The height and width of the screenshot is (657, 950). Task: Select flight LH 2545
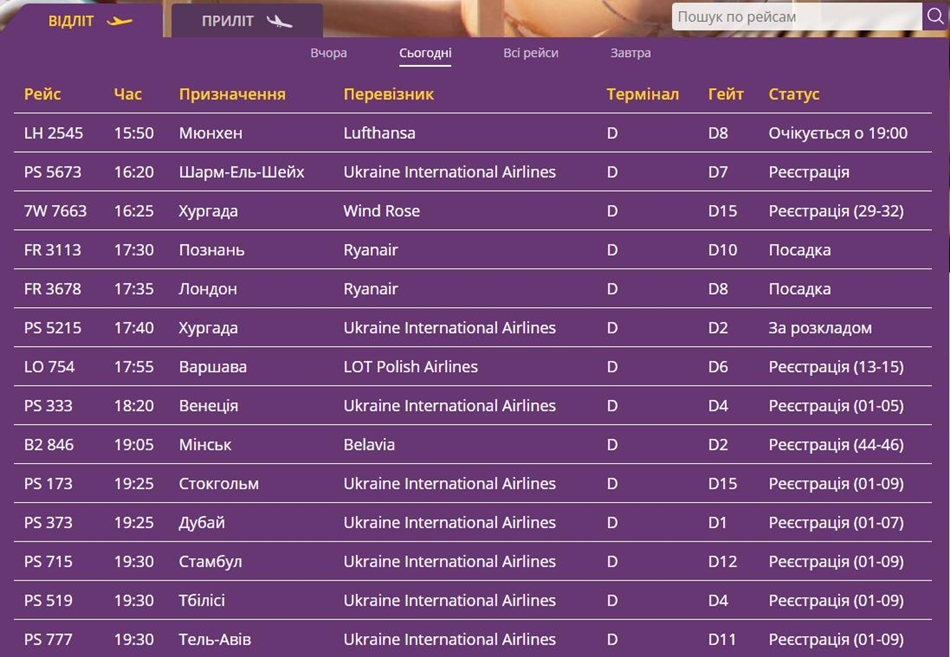pyautogui.click(x=473, y=133)
